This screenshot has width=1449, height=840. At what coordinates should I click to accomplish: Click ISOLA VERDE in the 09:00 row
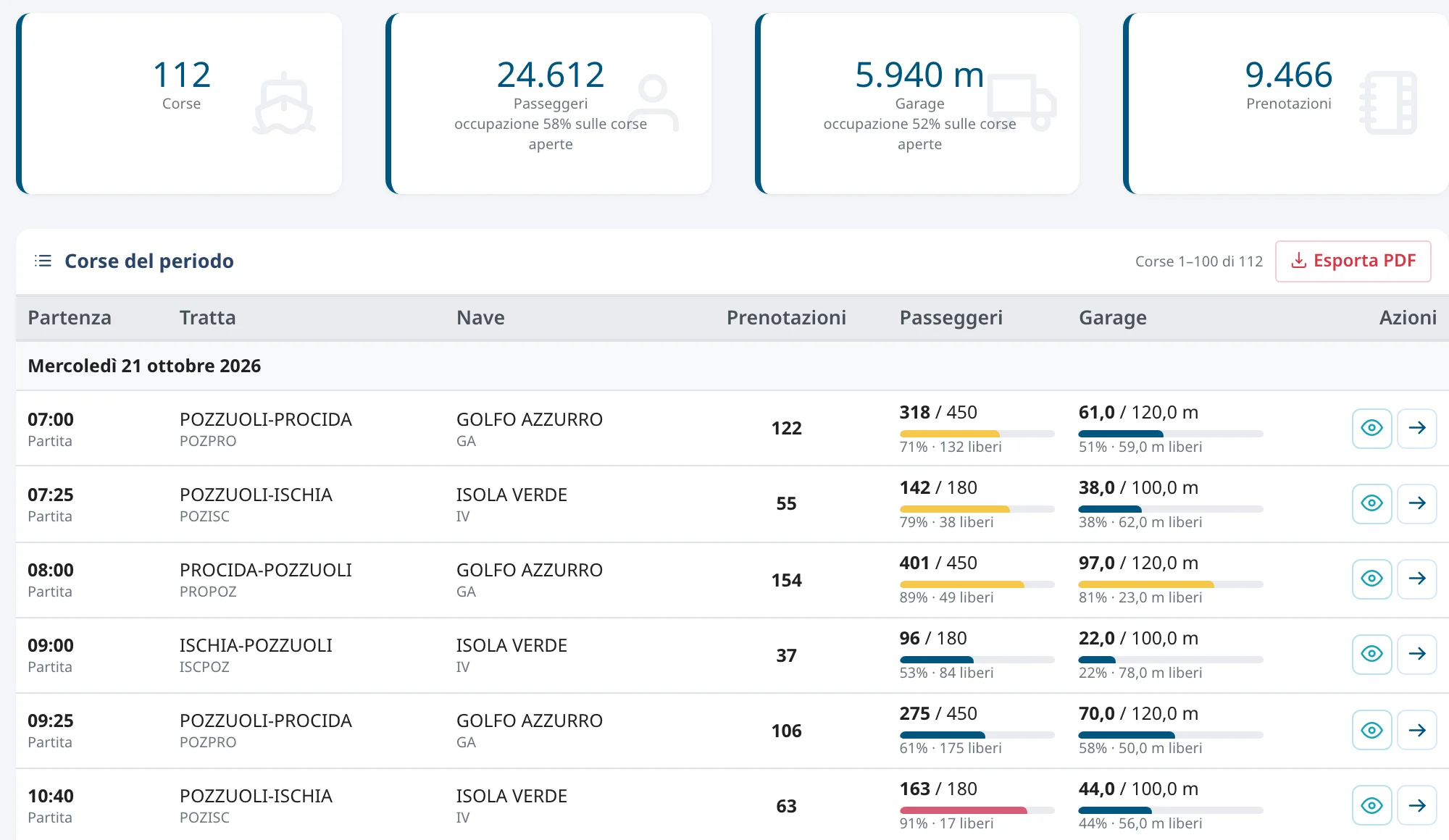511,645
